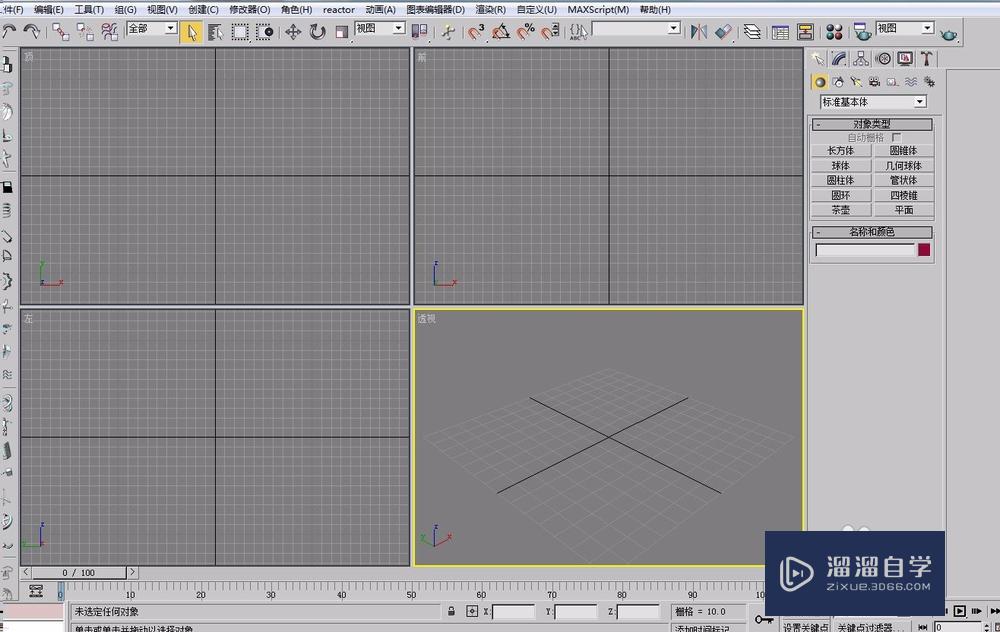
Task: Click Select and Manipulate icon
Action: click(x=448, y=31)
